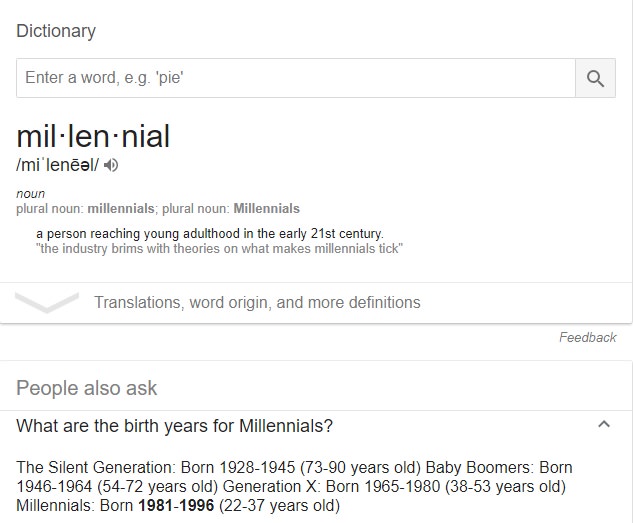633x523 pixels.
Task: Click the Dictionary heading
Action: (x=56, y=31)
